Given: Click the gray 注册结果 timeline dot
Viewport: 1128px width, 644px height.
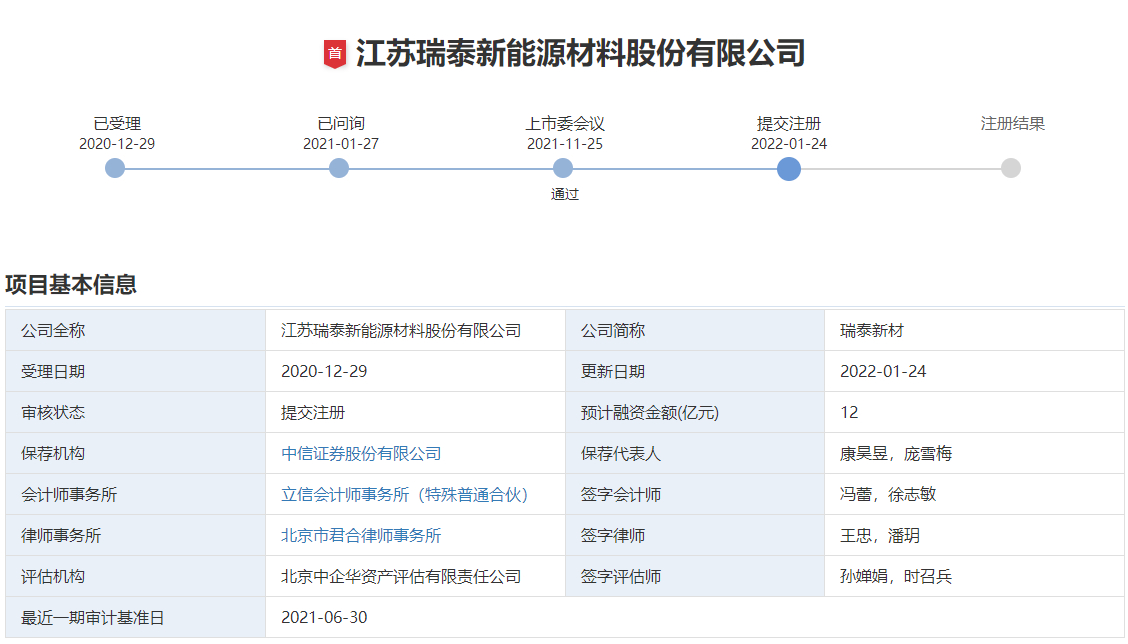Looking at the screenshot, I should pyautogui.click(x=1011, y=169).
